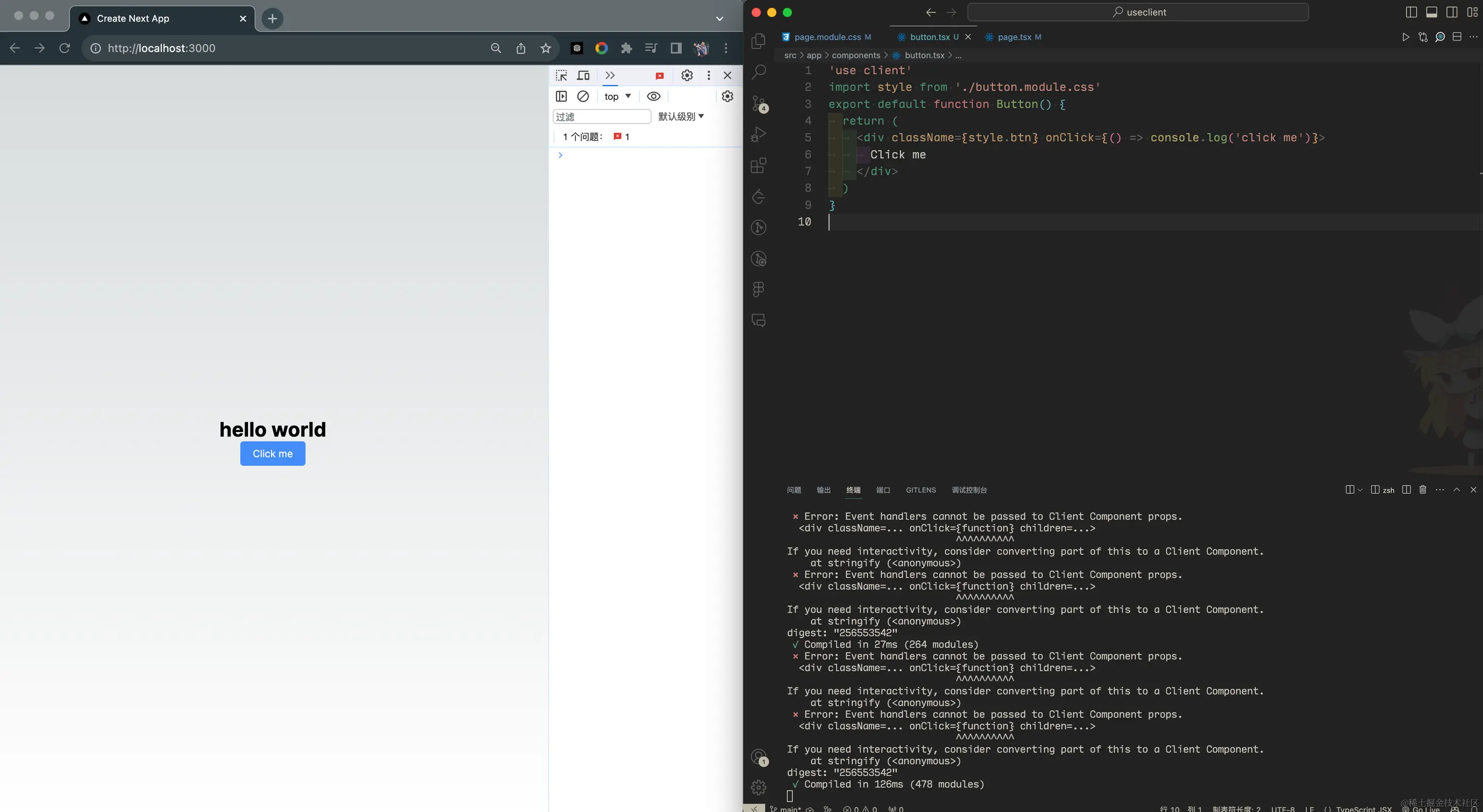Viewport: 1483px width, 812px height.
Task: Open Chrome three-dot main menu
Action: (x=726, y=48)
